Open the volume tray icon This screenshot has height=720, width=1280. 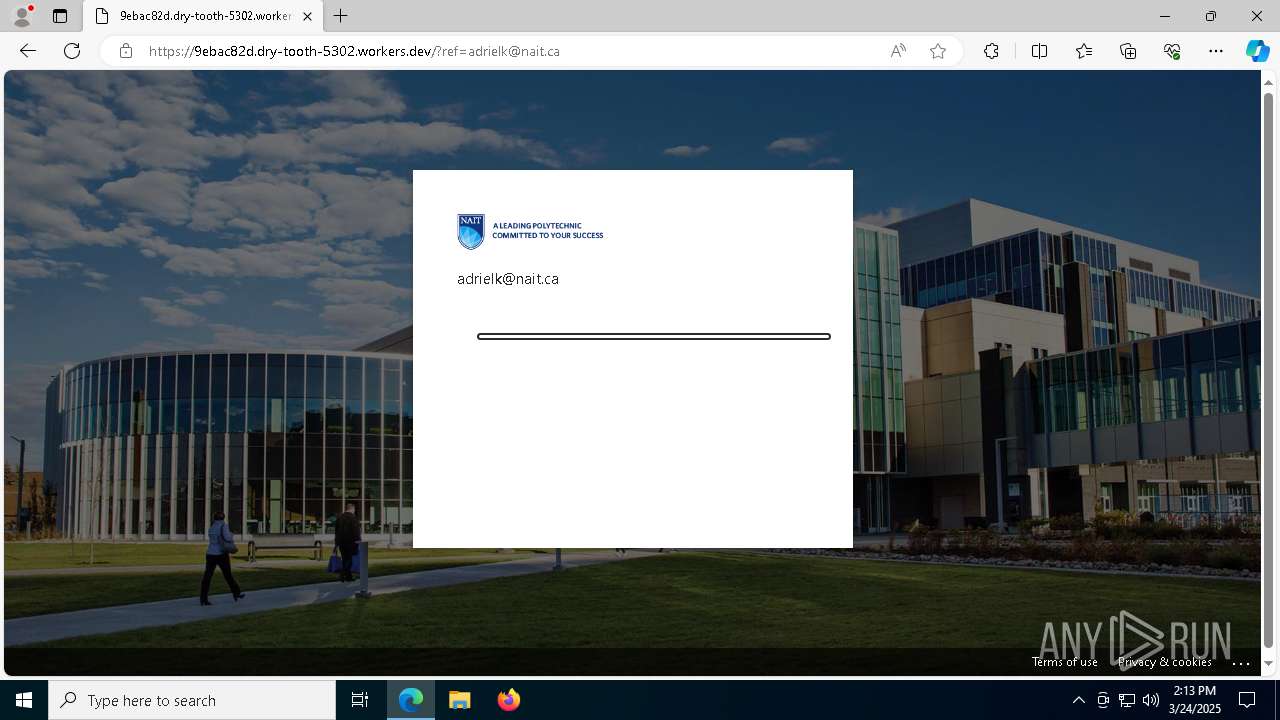pos(1151,700)
